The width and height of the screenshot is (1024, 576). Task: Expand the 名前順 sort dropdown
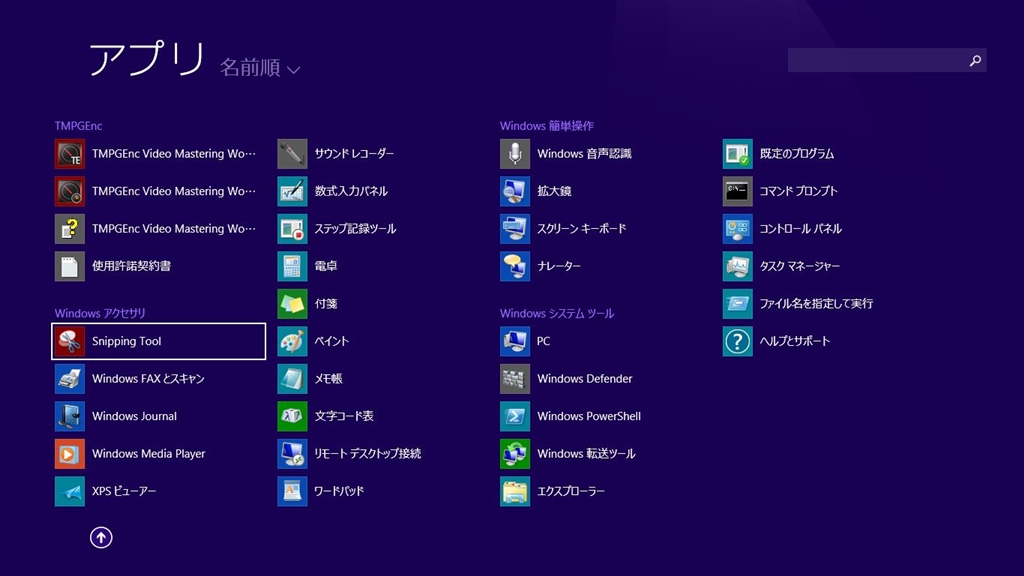[x=260, y=67]
